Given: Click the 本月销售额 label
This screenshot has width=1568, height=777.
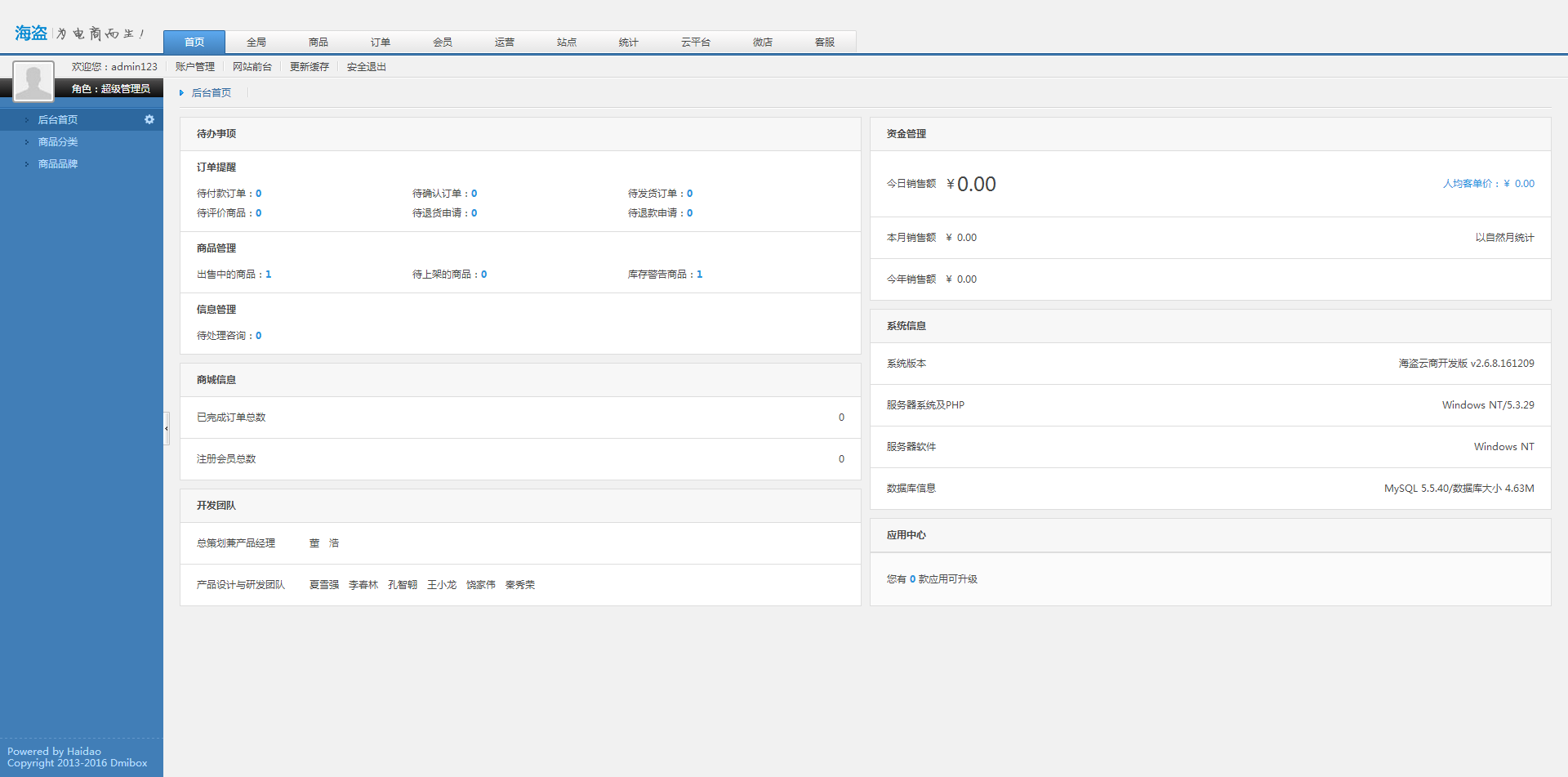Looking at the screenshot, I should 911,238.
